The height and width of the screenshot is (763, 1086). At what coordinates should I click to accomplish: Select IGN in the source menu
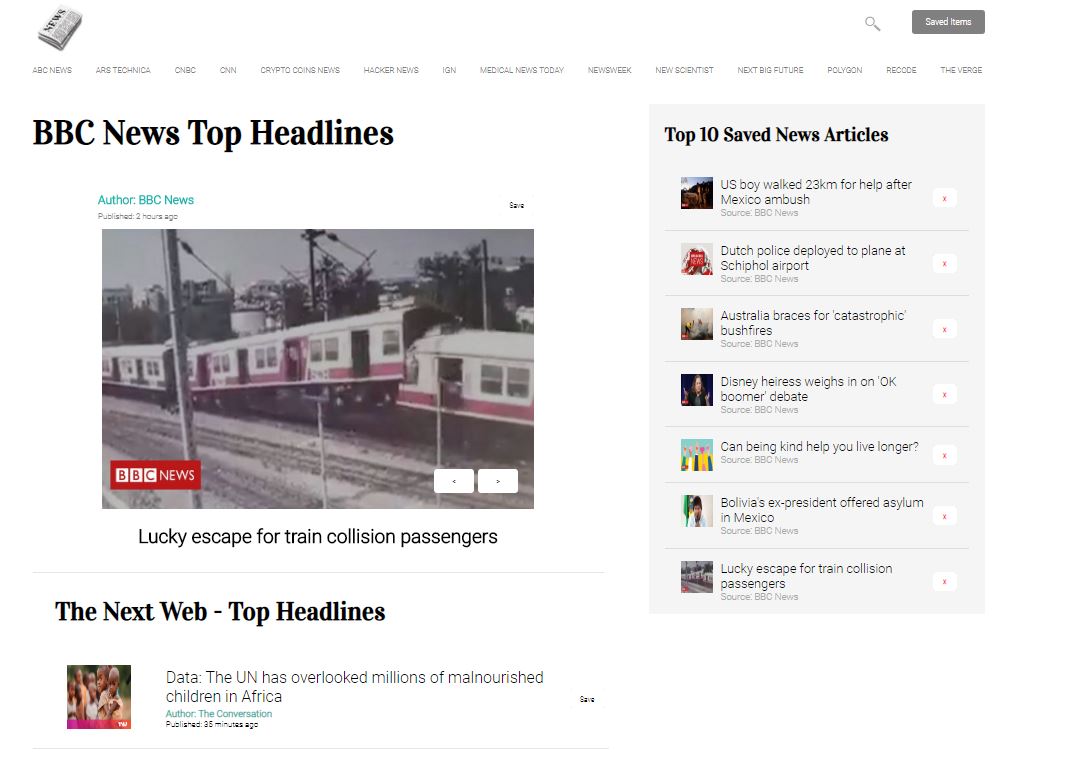pyautogui.click(x=449, y=70)
